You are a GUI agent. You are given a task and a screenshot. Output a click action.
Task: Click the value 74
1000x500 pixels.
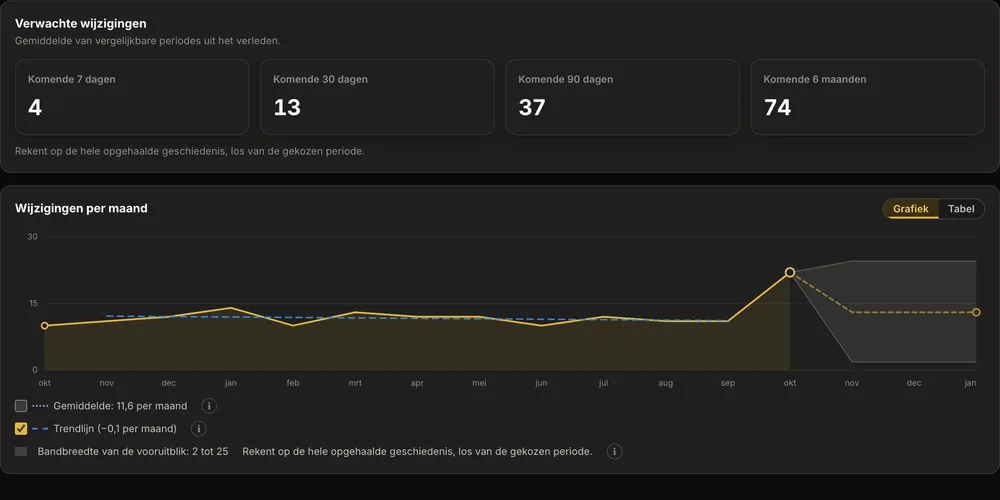coord(777,108)
